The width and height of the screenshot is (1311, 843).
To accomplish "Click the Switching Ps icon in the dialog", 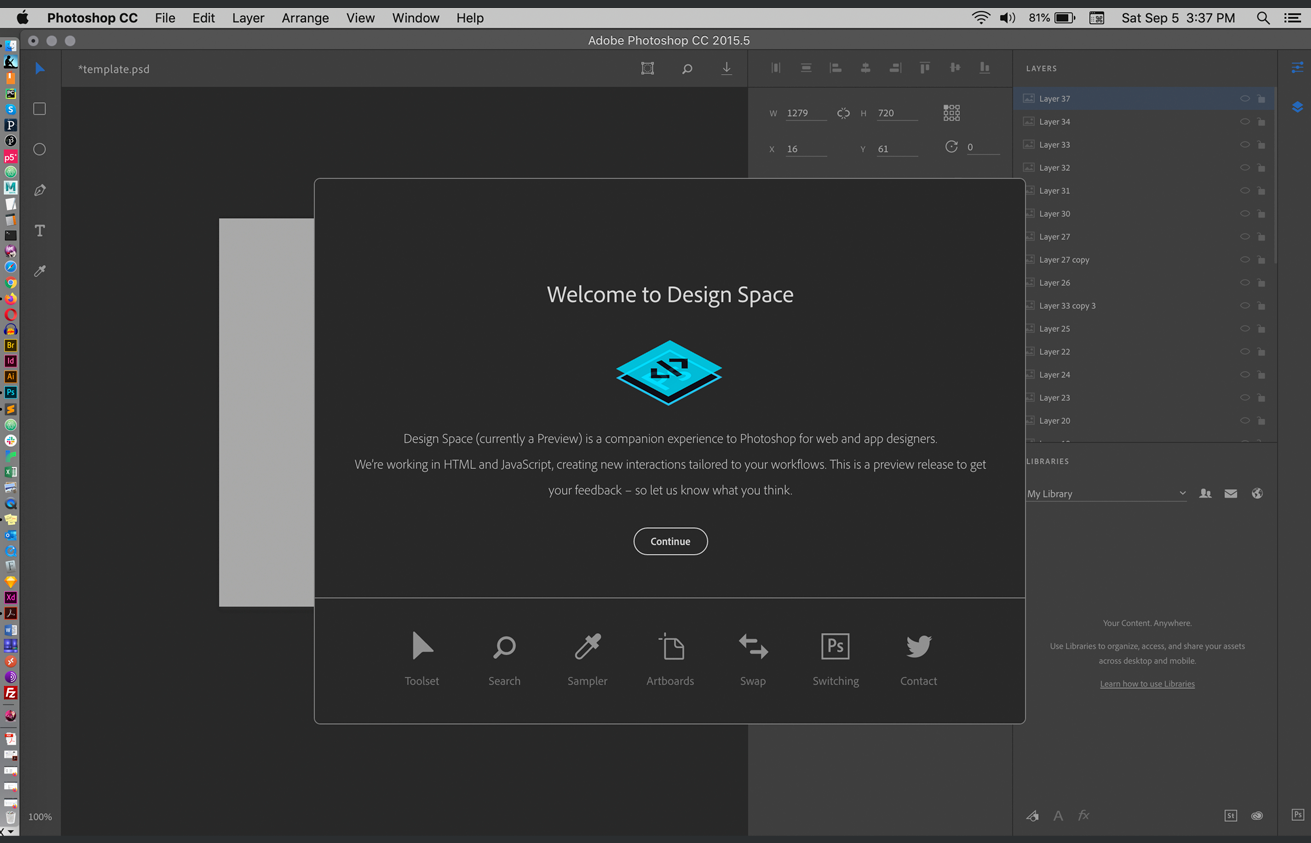I will 836,646.
